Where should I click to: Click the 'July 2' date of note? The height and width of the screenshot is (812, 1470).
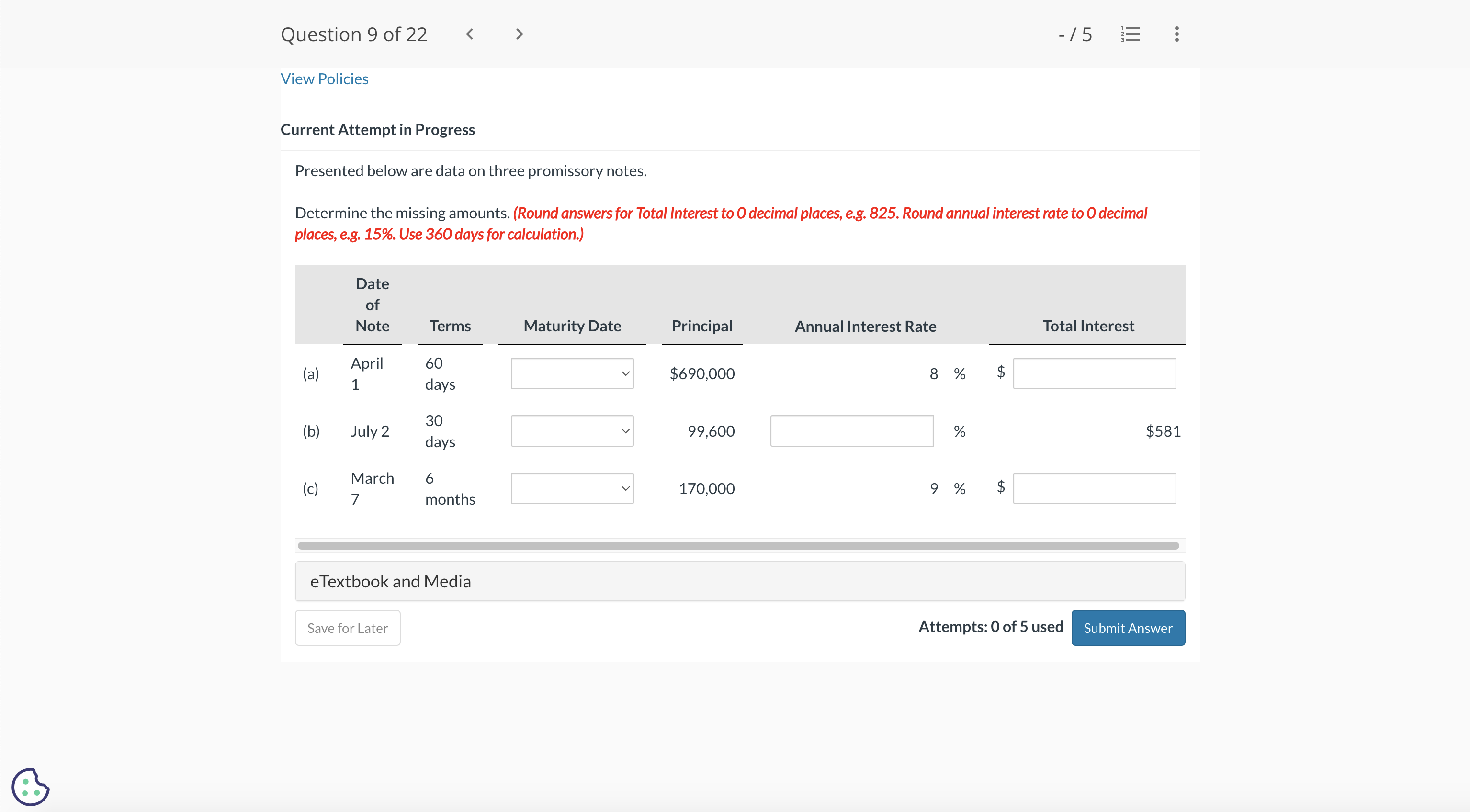(x=370, y=431)
